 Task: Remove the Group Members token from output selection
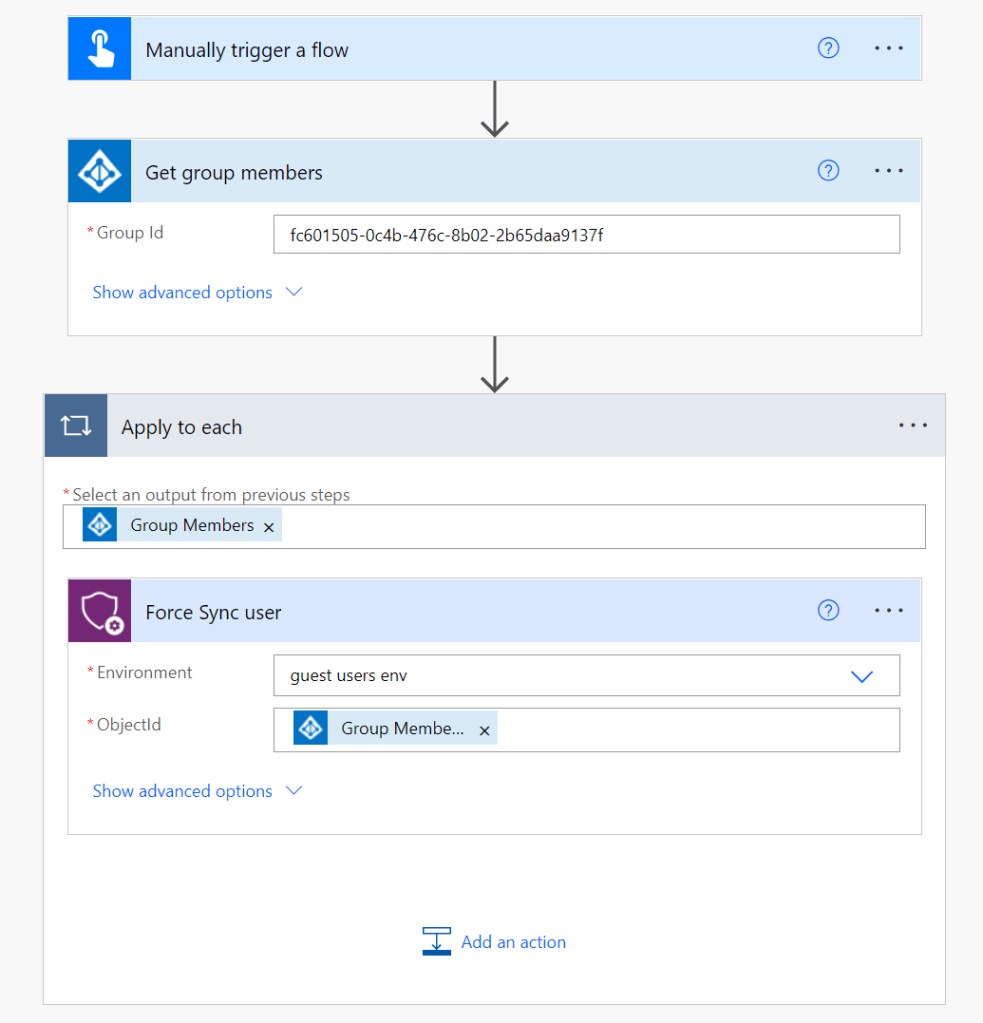click(268, 527)
